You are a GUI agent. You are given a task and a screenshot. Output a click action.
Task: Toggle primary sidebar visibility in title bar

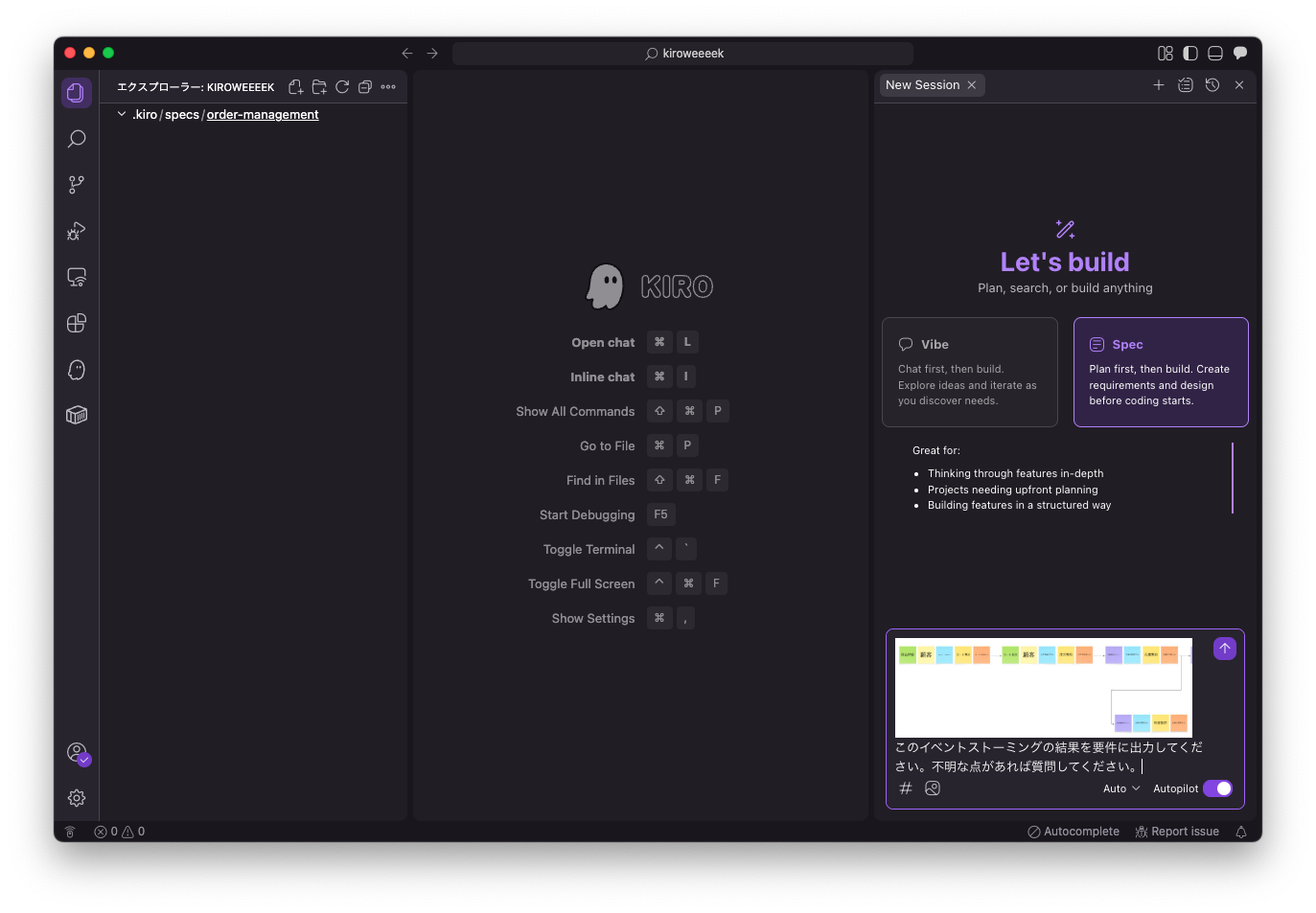[x=1190, y=54]
